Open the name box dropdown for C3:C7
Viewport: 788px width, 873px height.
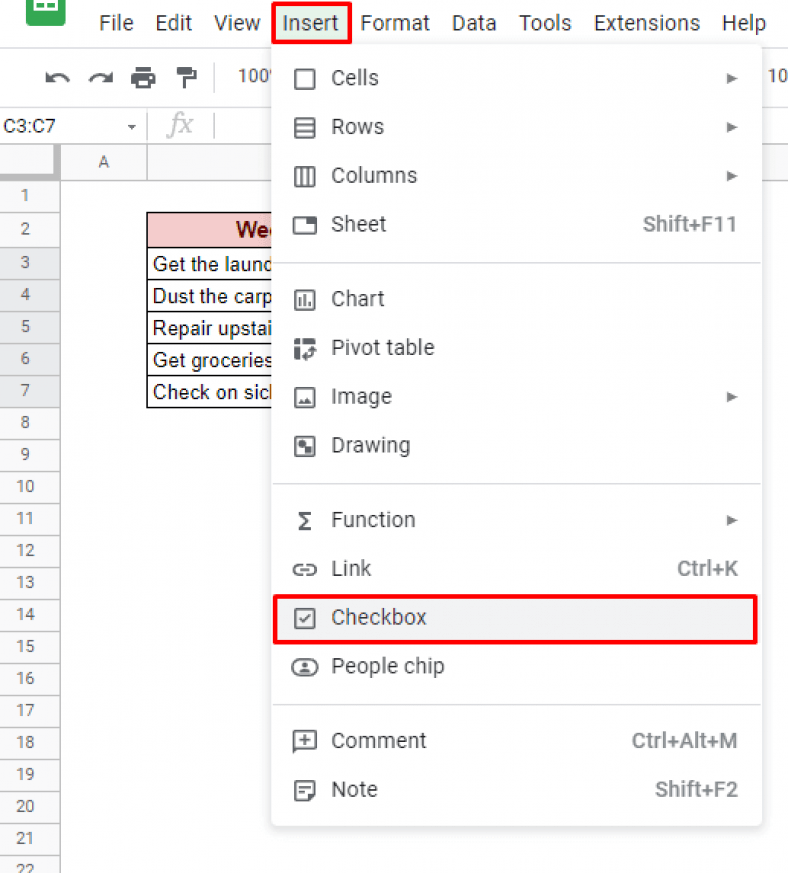(131, 125)
